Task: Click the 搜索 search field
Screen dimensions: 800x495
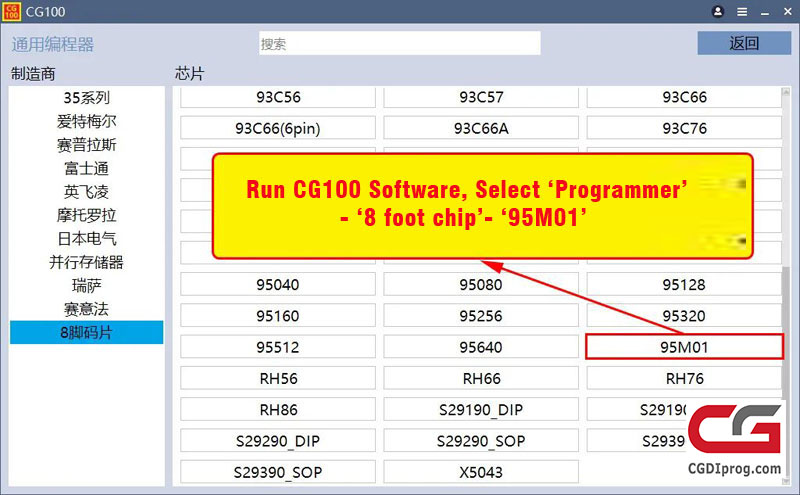Action: (x=399, y=43)
